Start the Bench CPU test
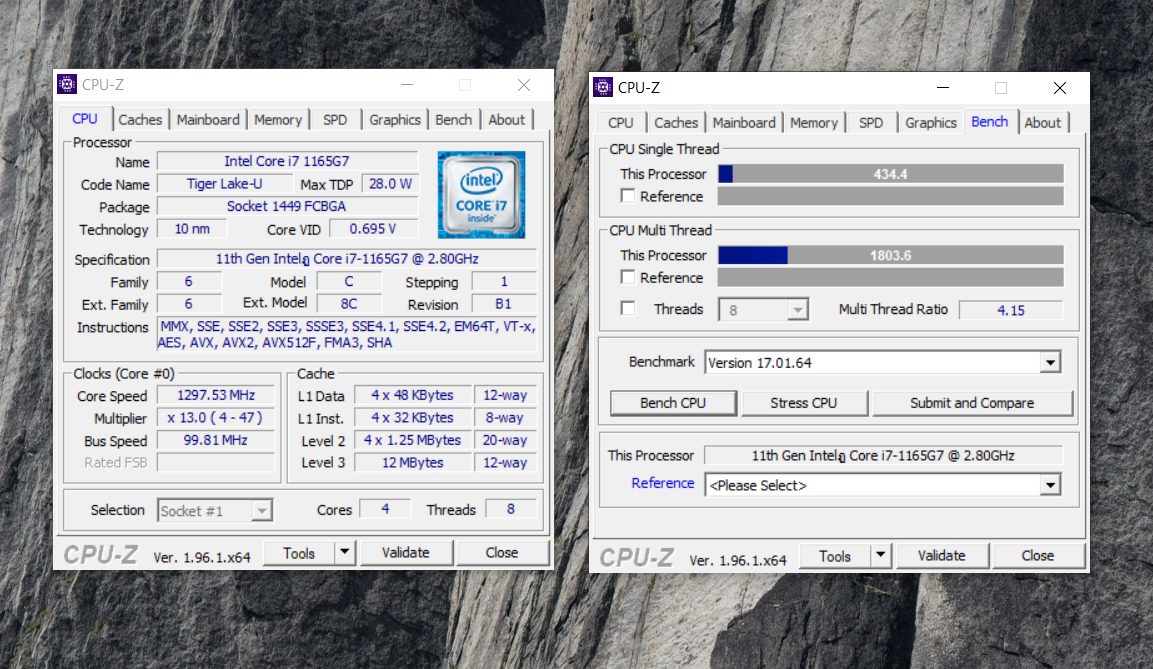This screenshot has width=1153, height=669. click(673, 403)
